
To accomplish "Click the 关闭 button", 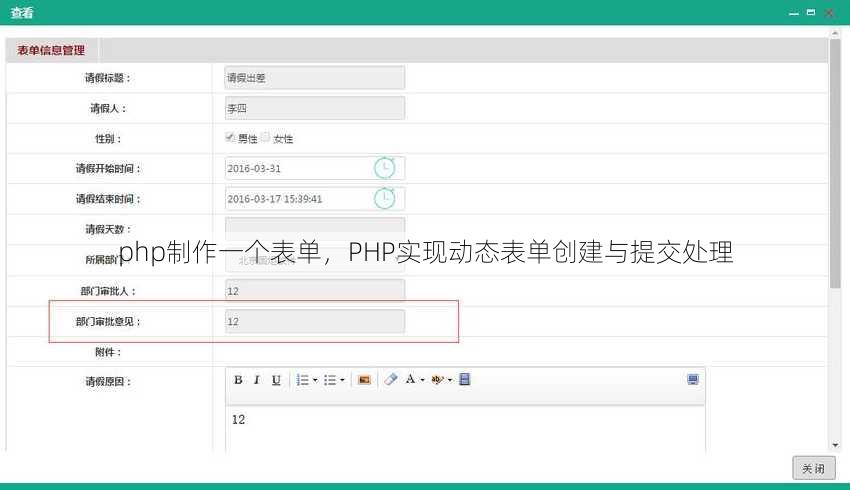I will [814, 468].
